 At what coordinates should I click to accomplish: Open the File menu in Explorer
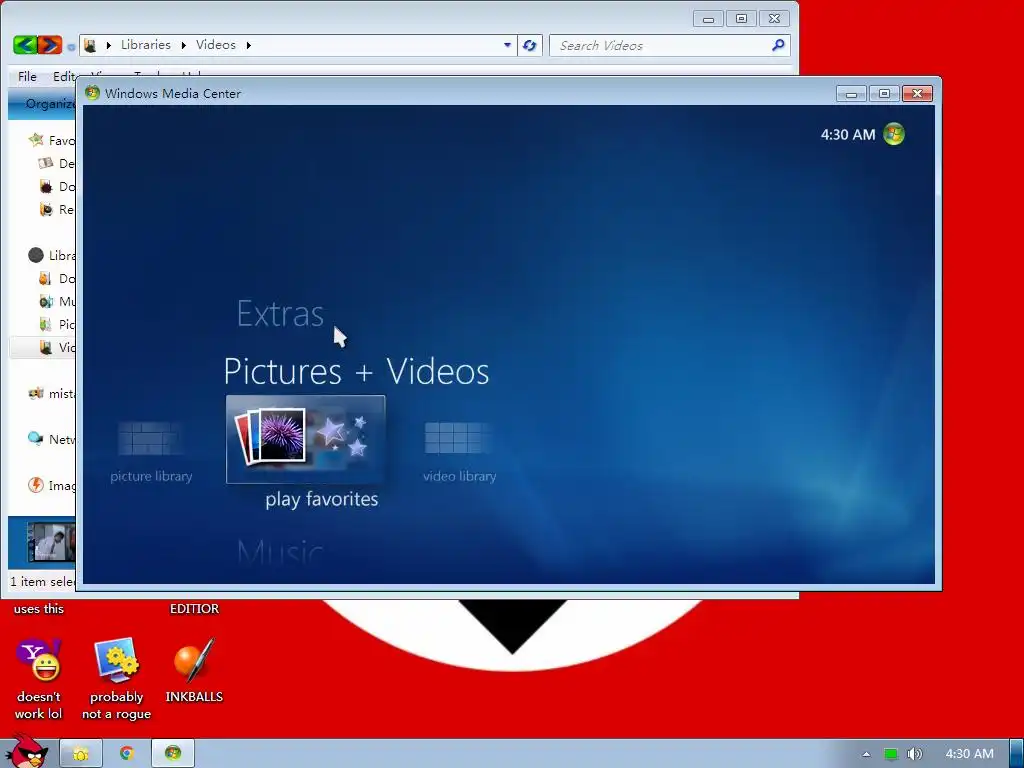(x=27, y=76)
